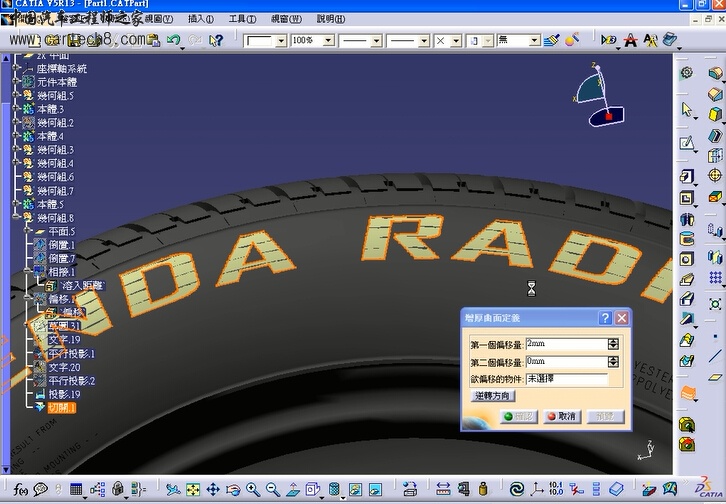
Task: Click the Rectangular Pattern dots icon
Action: 715,278
